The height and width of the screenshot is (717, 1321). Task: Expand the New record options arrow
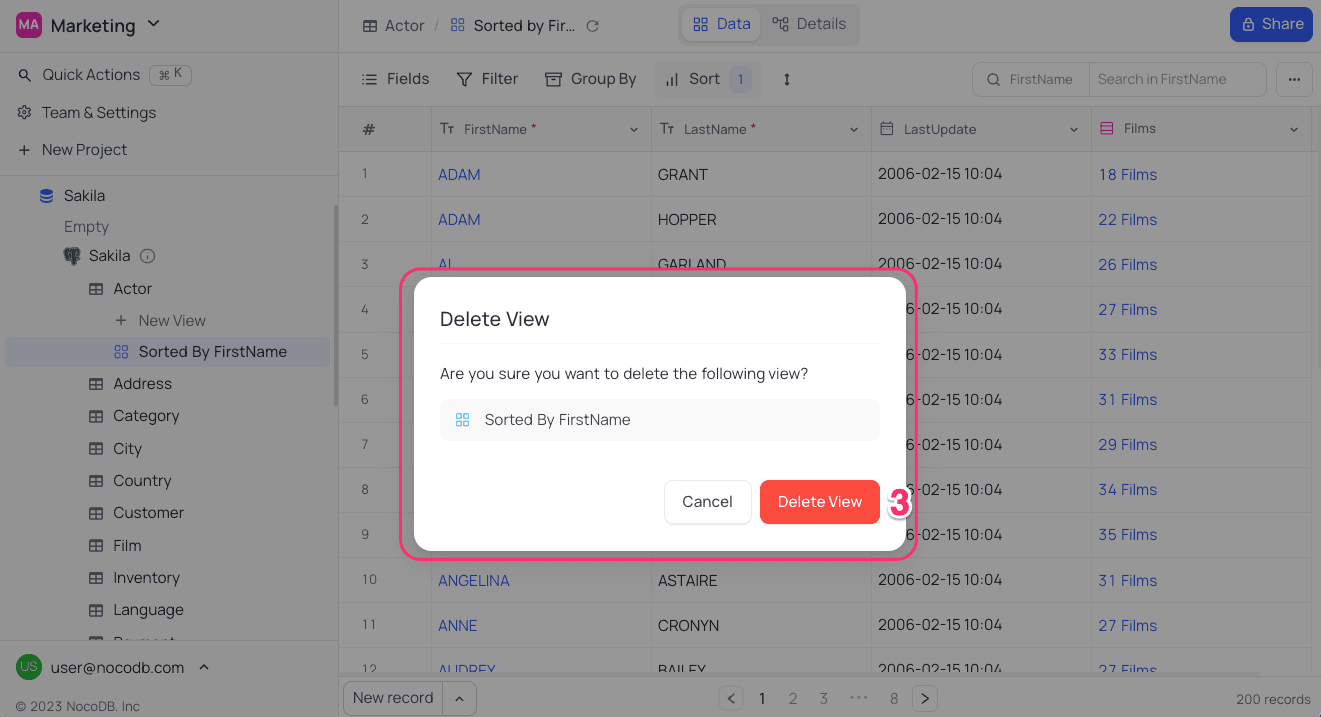coord(460,698)
